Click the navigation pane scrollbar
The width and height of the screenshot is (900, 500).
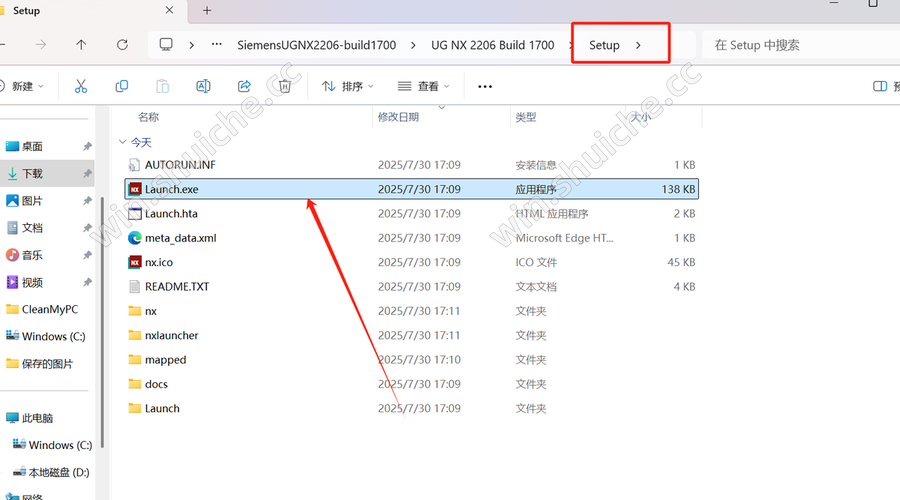tap(102, 321)
